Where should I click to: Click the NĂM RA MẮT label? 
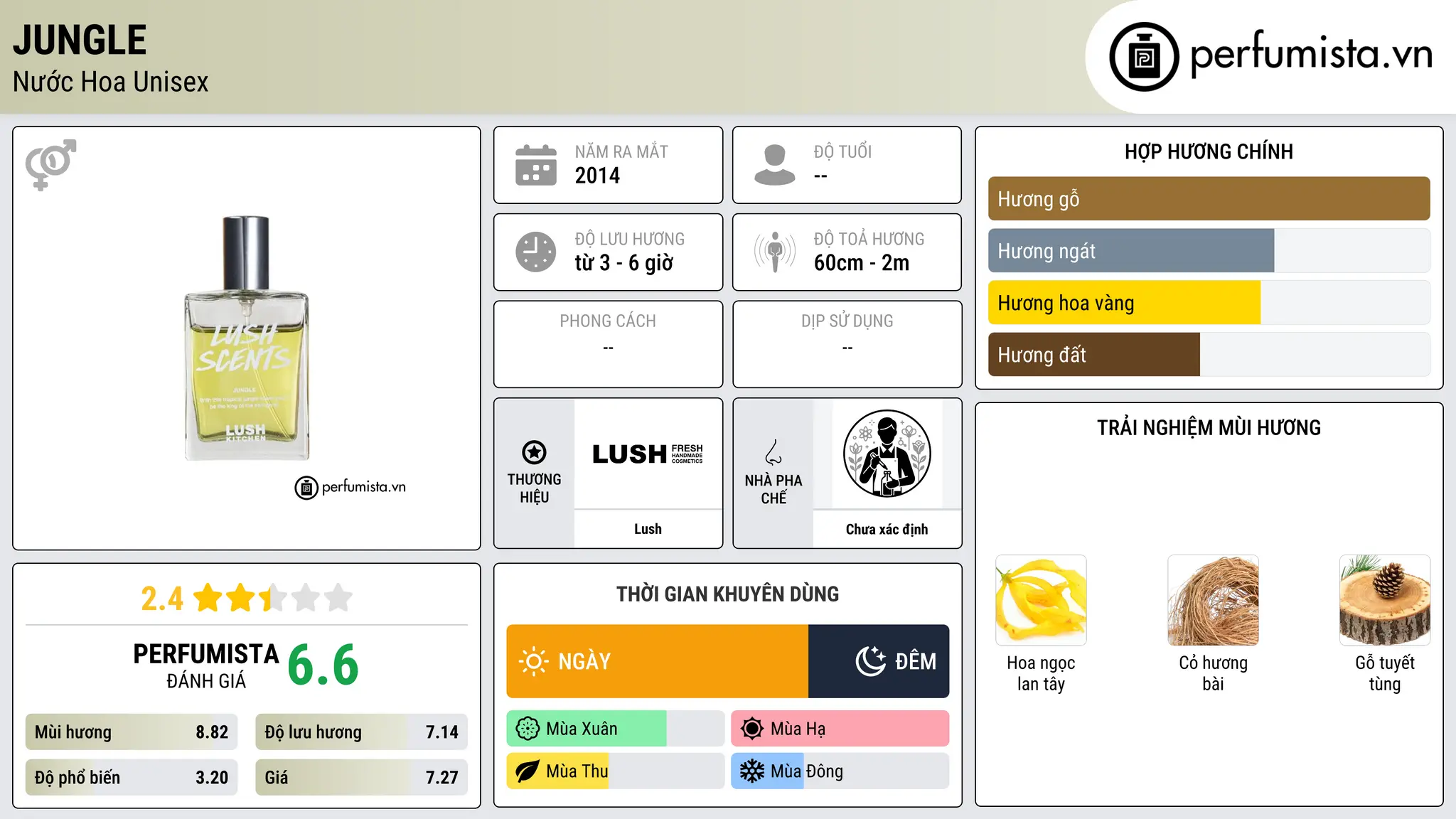tap(621, 151)
